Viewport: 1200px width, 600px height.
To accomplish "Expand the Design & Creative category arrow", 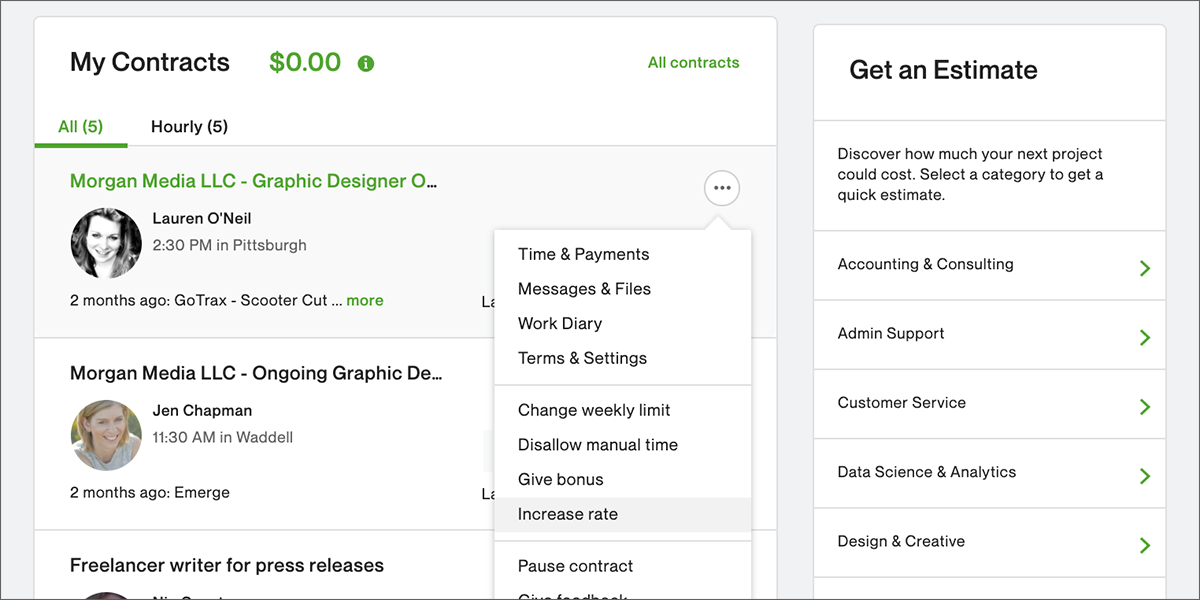I will point(1145,545).
